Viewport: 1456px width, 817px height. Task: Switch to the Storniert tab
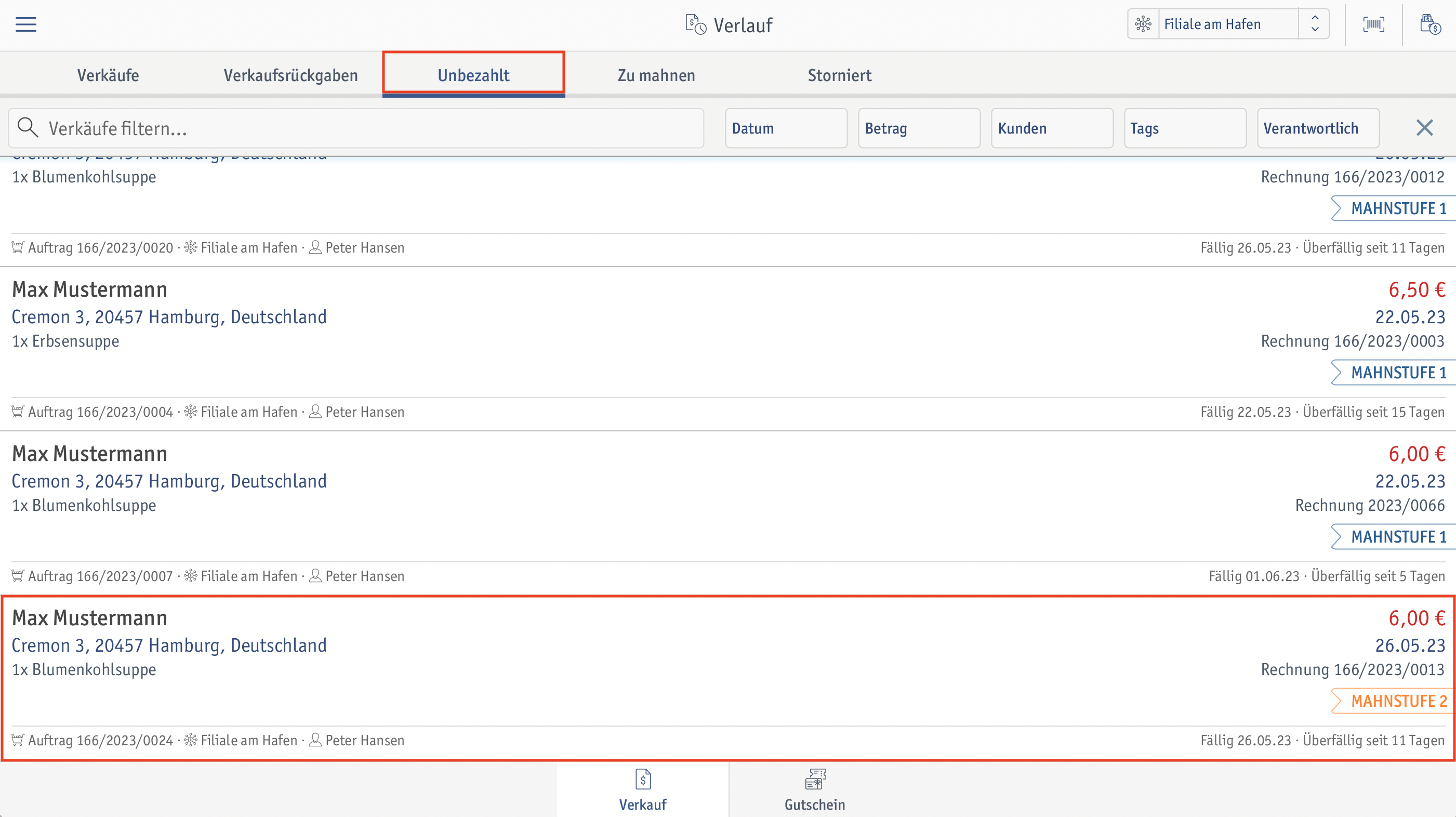(839, 75)
